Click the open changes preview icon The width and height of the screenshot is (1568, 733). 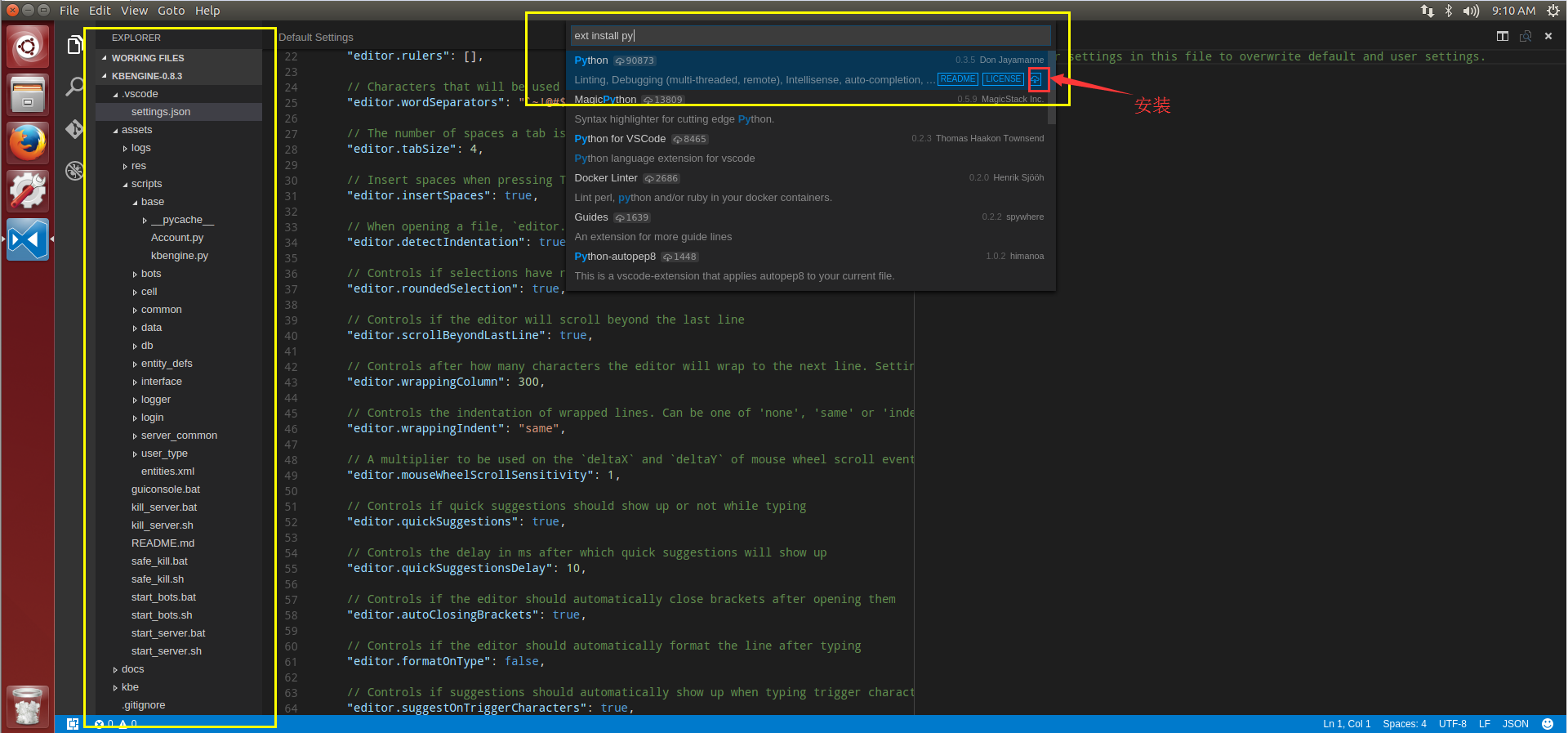pos(1526,36)
